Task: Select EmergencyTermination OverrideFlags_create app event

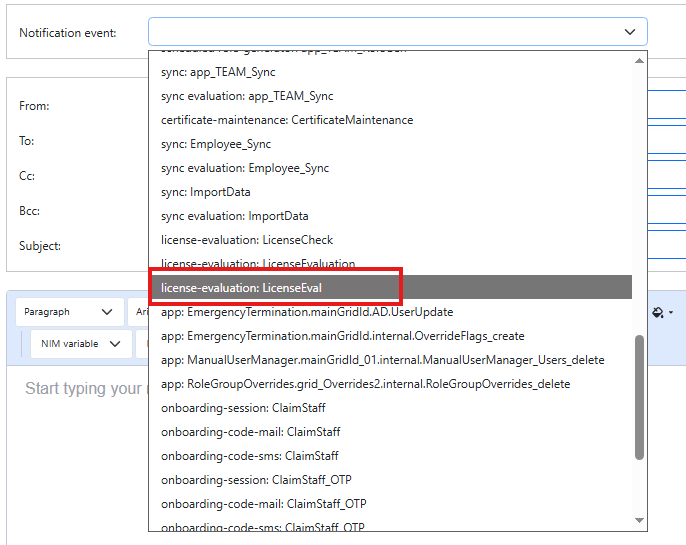Action: [x=390, y=336]
